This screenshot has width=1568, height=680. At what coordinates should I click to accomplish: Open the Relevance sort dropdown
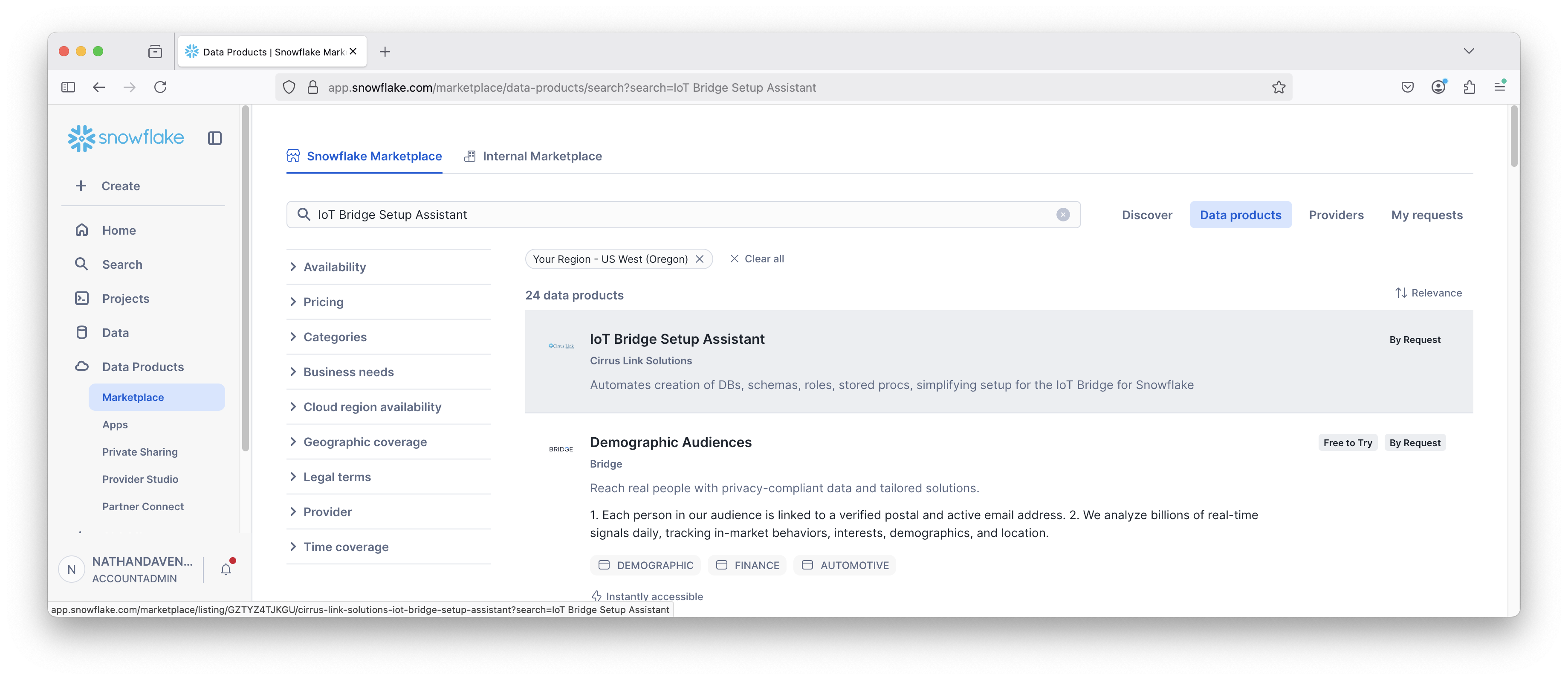click(1429, 293)
